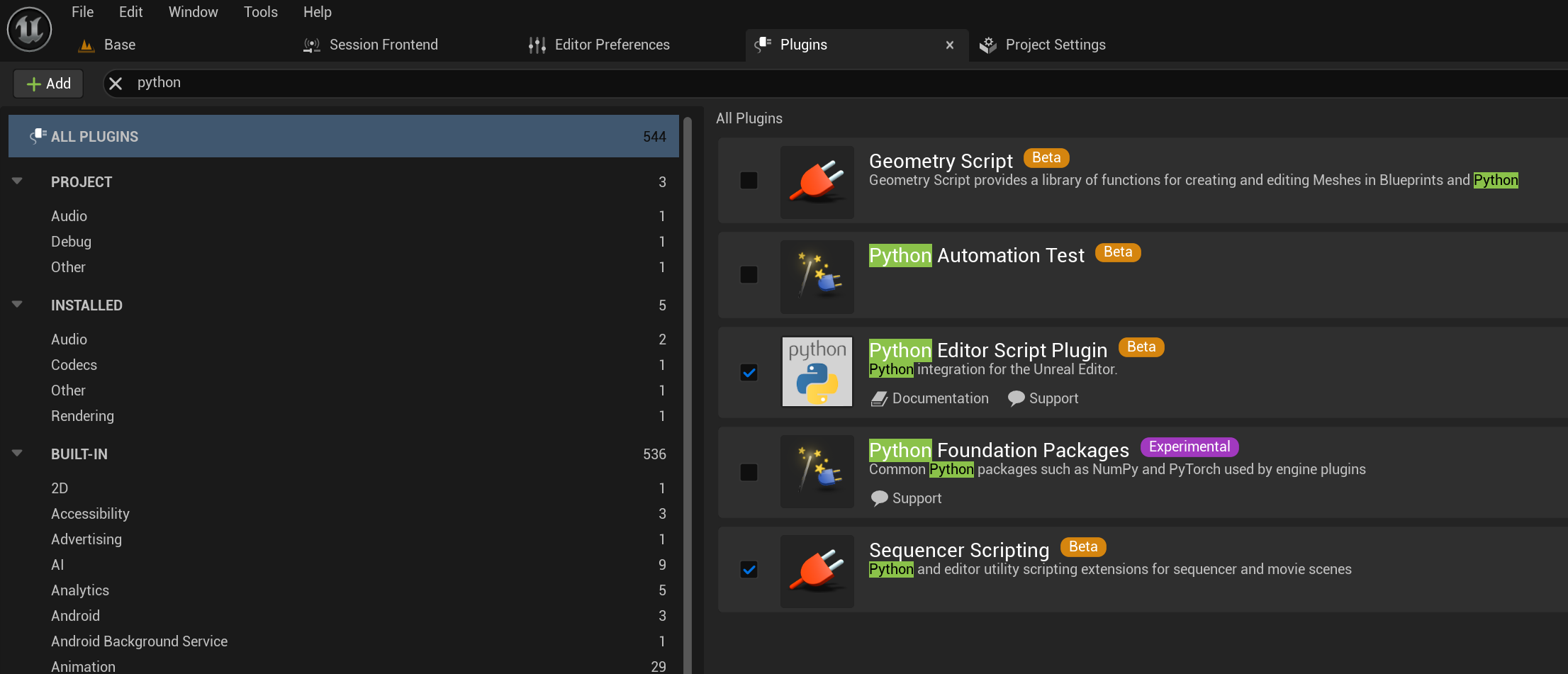
Task: Open the Help menu
Action: [317, 12]
